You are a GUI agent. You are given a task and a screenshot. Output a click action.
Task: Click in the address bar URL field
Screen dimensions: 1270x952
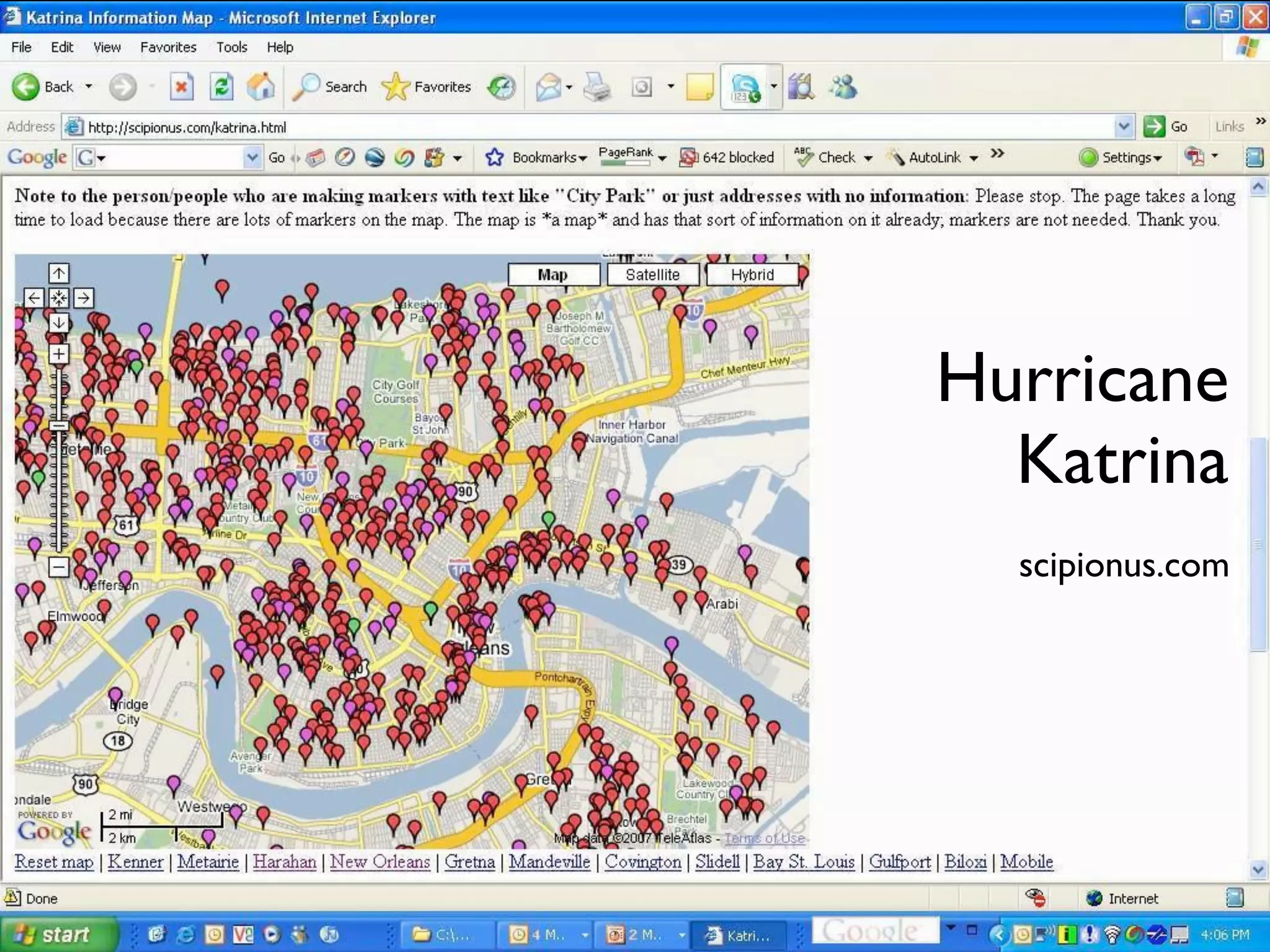[589, 127]
